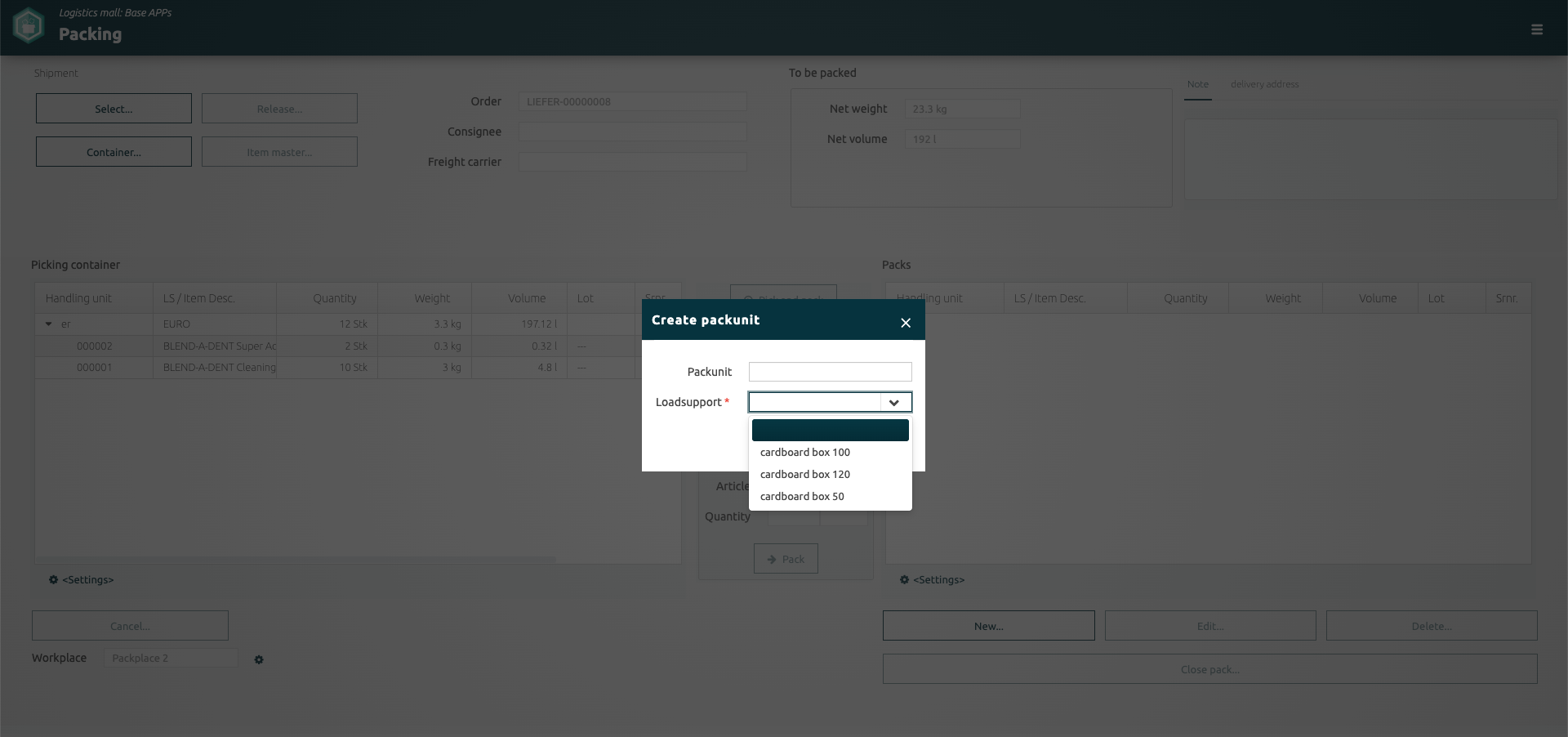Toggle the Loadsupport dropdown arrow
The width and height of the screenshot is (1568, 737).
point(893,402)
